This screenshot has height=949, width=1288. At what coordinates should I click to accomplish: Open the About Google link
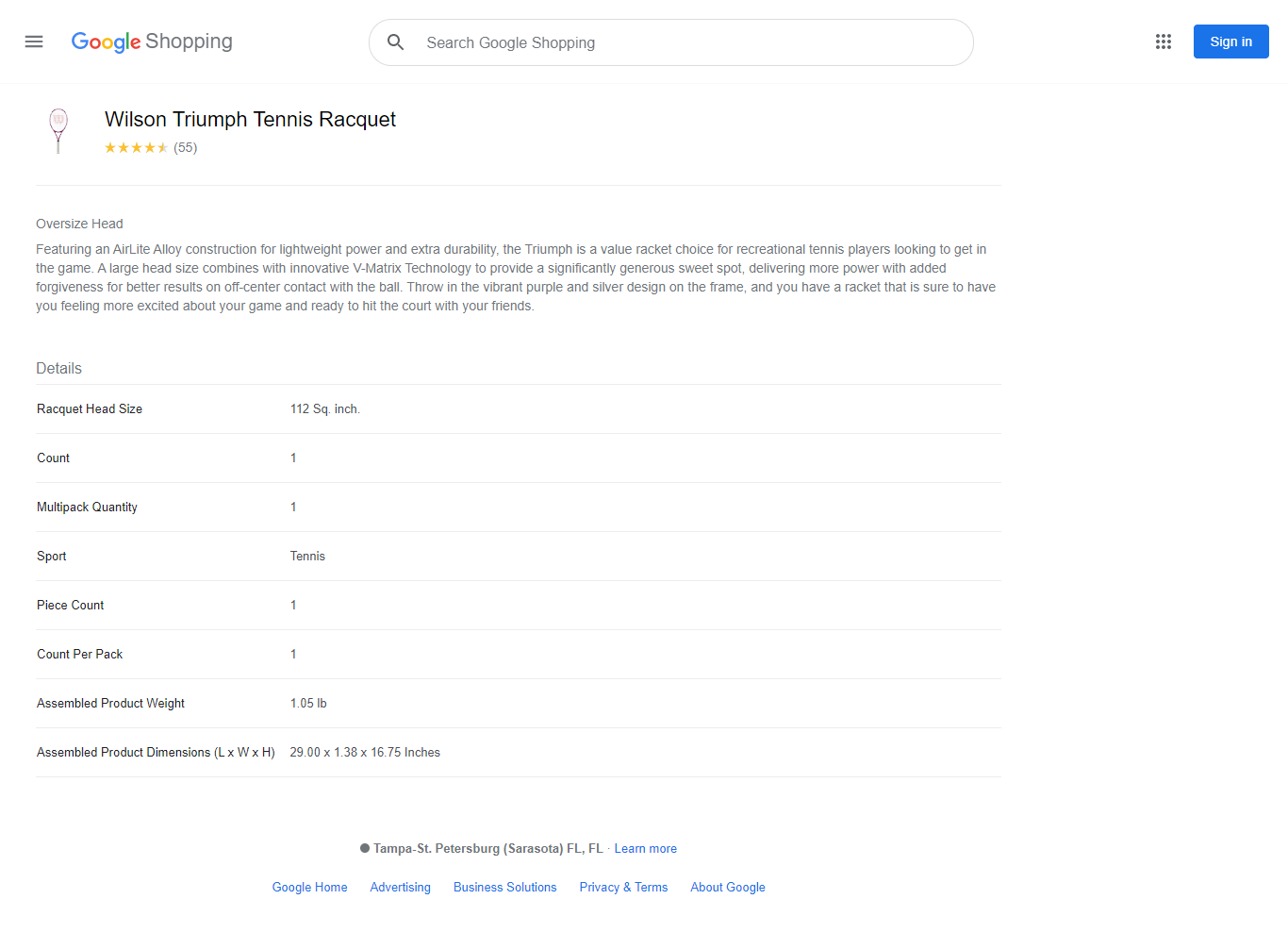[728, 888]
